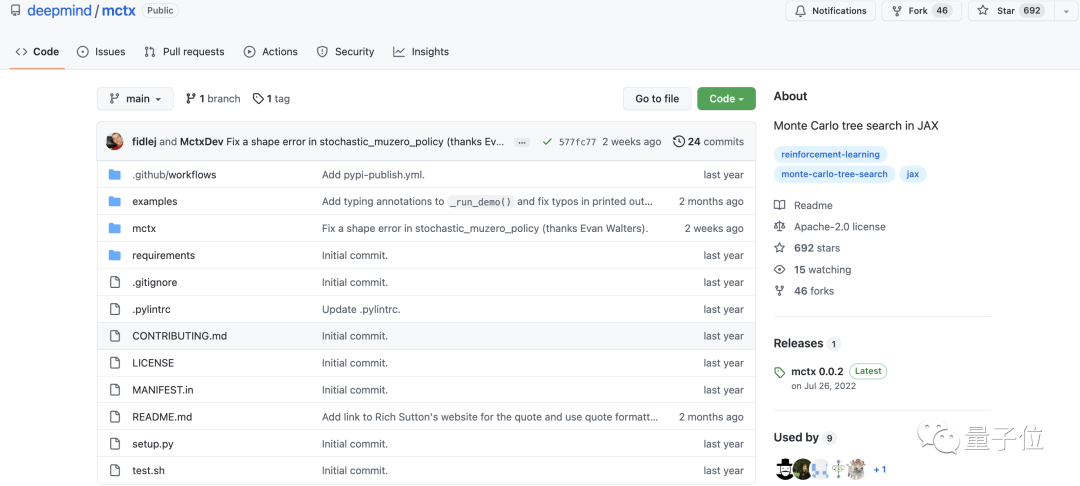View the 24 commits history
The image size is (1080, 486).
[709, 142]
